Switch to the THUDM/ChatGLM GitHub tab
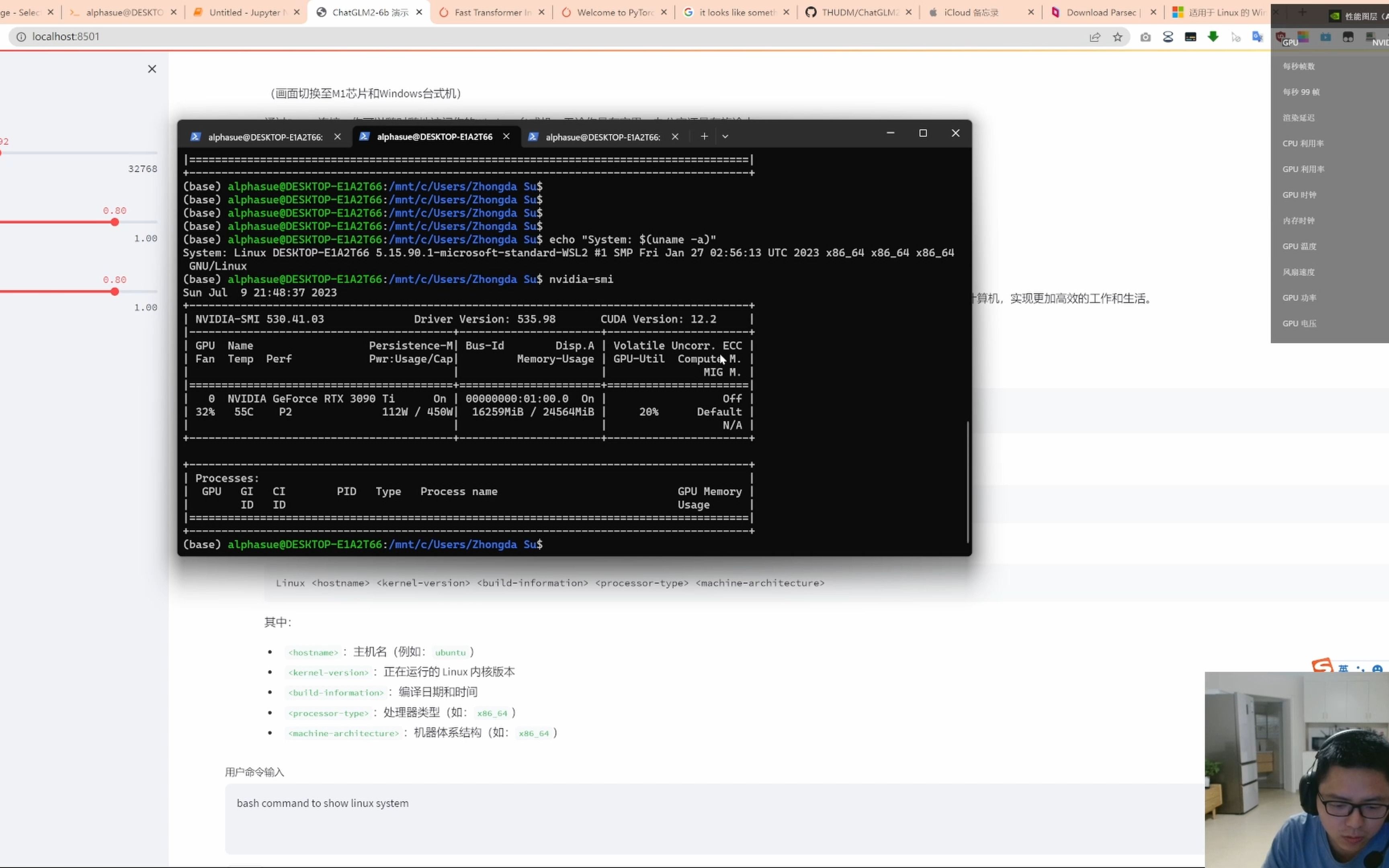1389x868 pixels. (x=858, y=12)
